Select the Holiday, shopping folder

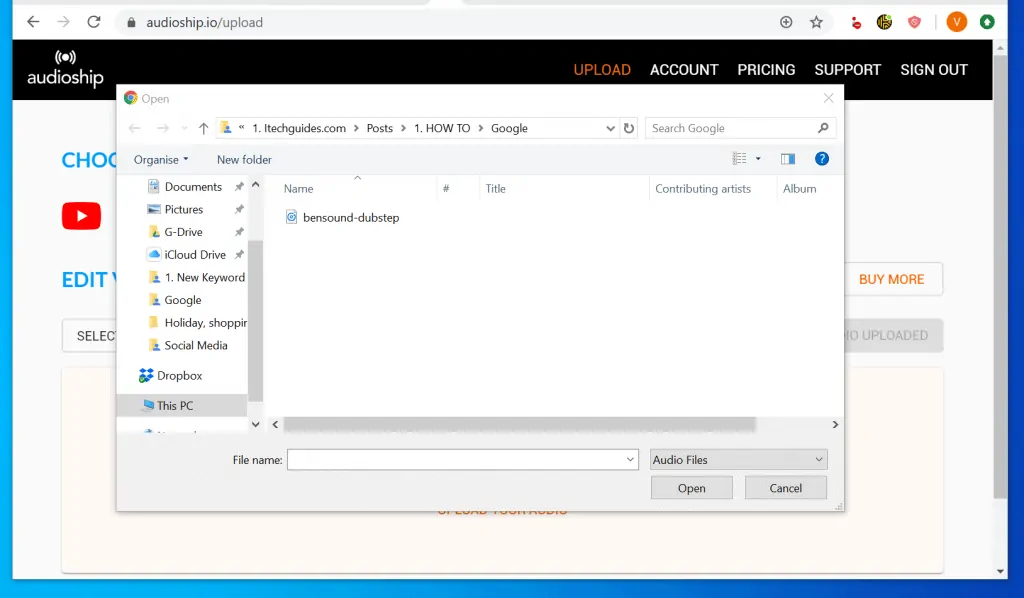click(205, 323)
